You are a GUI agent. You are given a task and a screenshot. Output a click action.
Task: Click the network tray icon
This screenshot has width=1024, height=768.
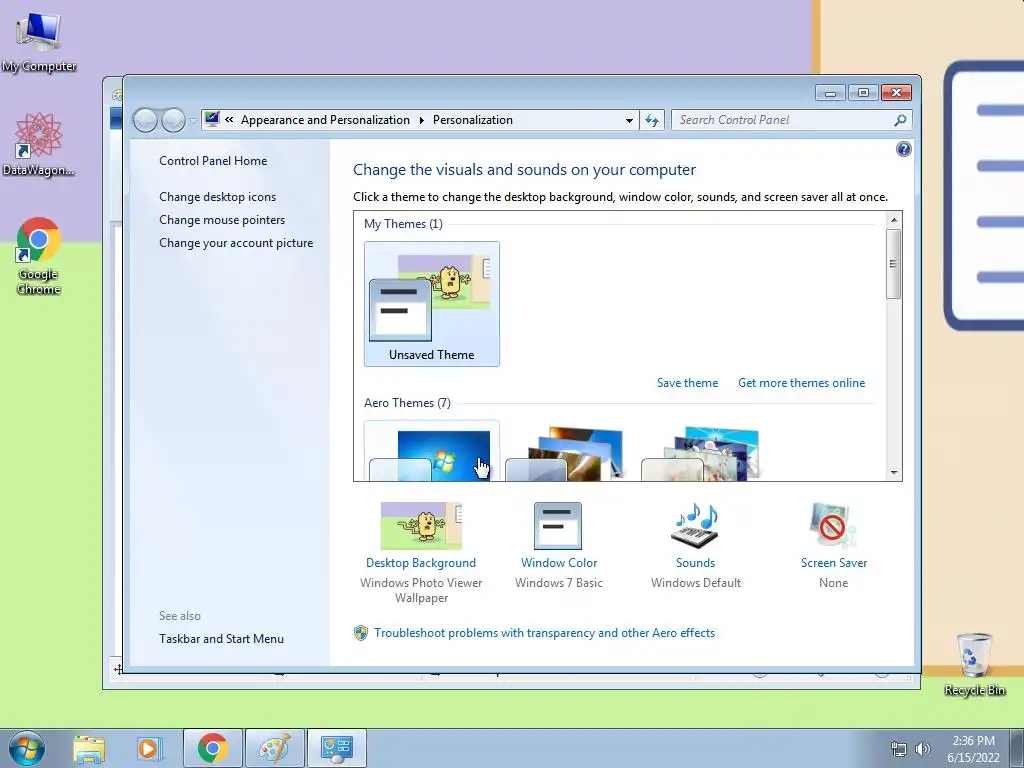pos(899,749)
